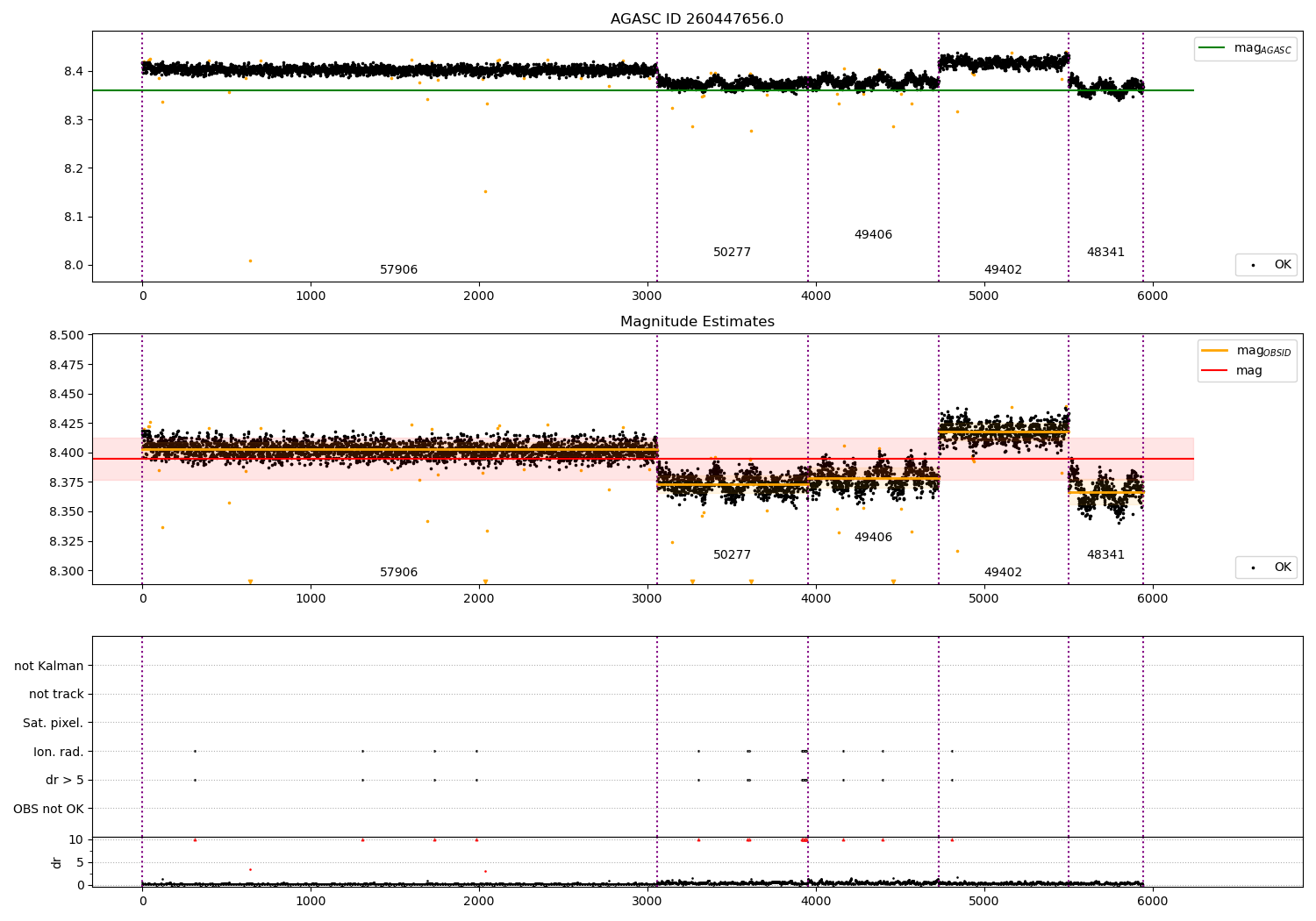This screenshot has width=1316, height=921.
Task: Click the 8.3 y-tick in top plot
Action: [75, 120]
